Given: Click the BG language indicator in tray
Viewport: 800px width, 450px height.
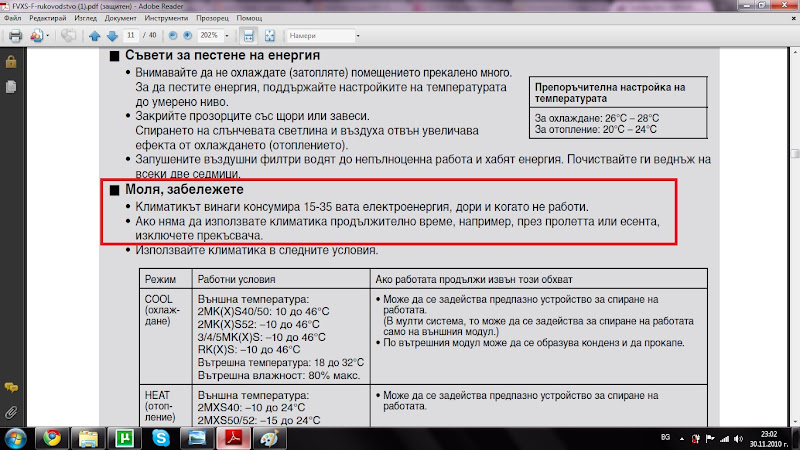Looking at the screenshot, I should (x=665, y=438).
